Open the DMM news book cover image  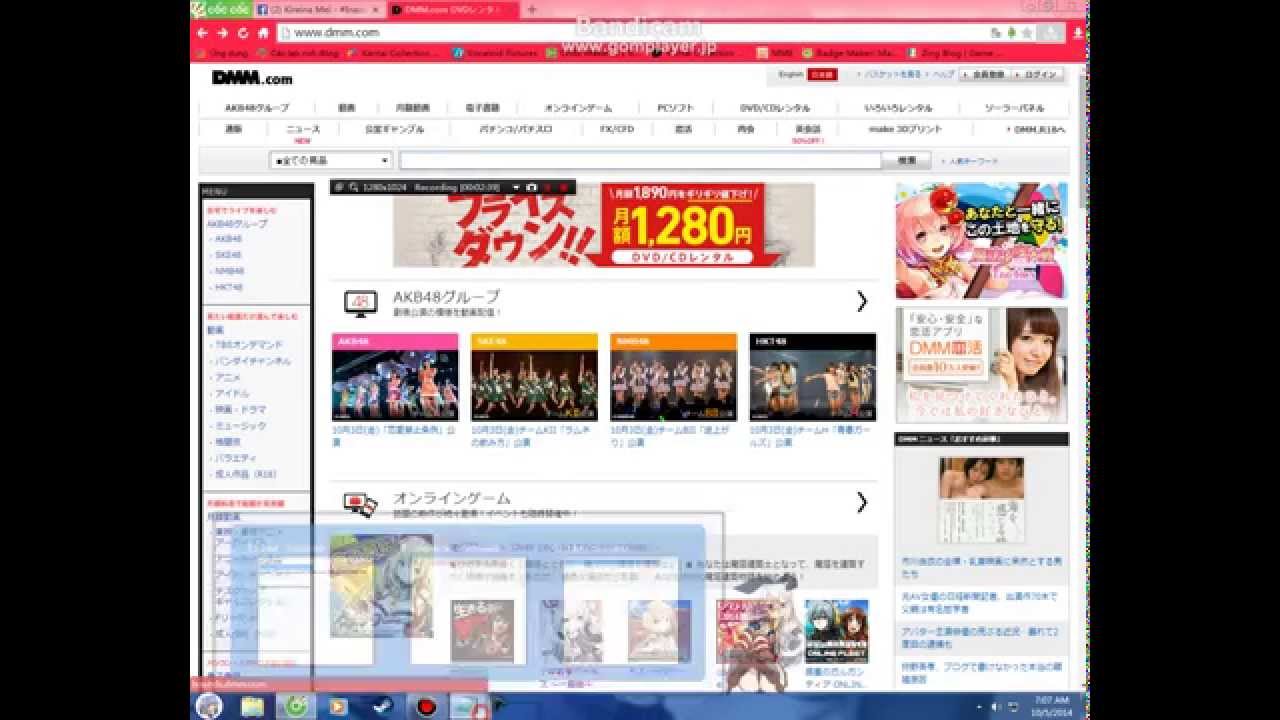981,500
